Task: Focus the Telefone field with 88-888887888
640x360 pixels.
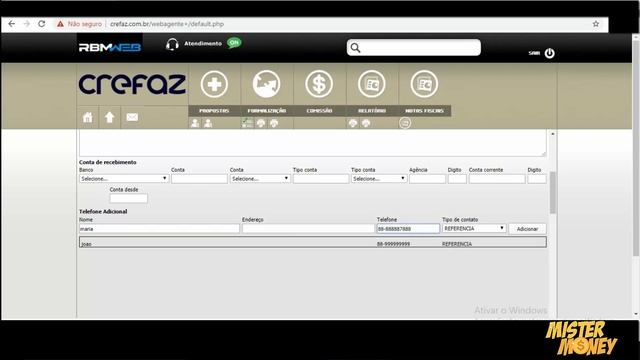Action: (408, 229)
